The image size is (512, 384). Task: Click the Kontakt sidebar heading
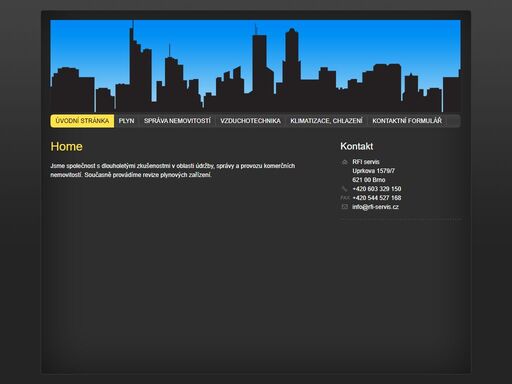coord(357,146)
